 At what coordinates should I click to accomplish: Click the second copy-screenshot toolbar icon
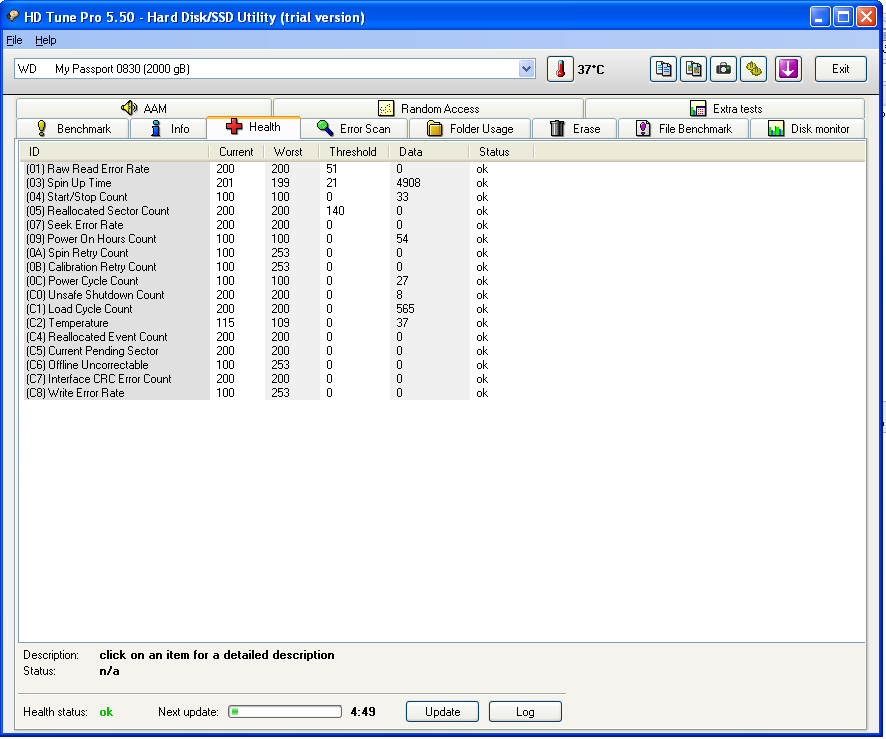click(693, 69)
